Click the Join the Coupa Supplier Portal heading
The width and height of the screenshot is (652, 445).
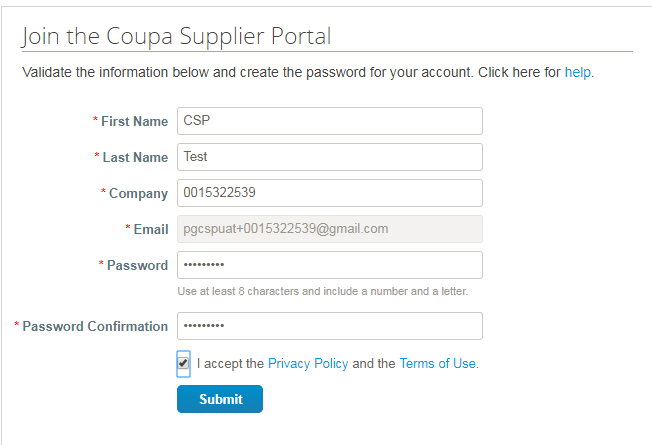click(x=176, y=36)
